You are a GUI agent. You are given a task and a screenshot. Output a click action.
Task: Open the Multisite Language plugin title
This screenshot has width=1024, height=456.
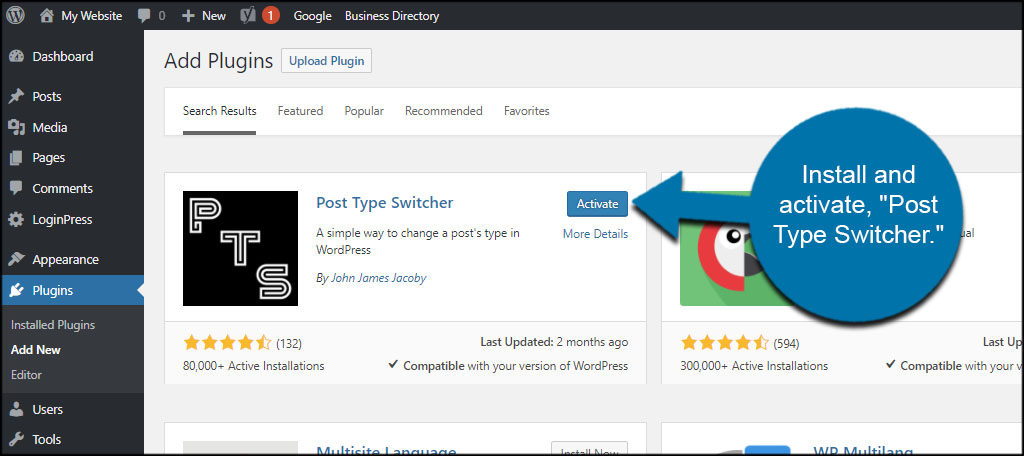[x=386, y=450]
